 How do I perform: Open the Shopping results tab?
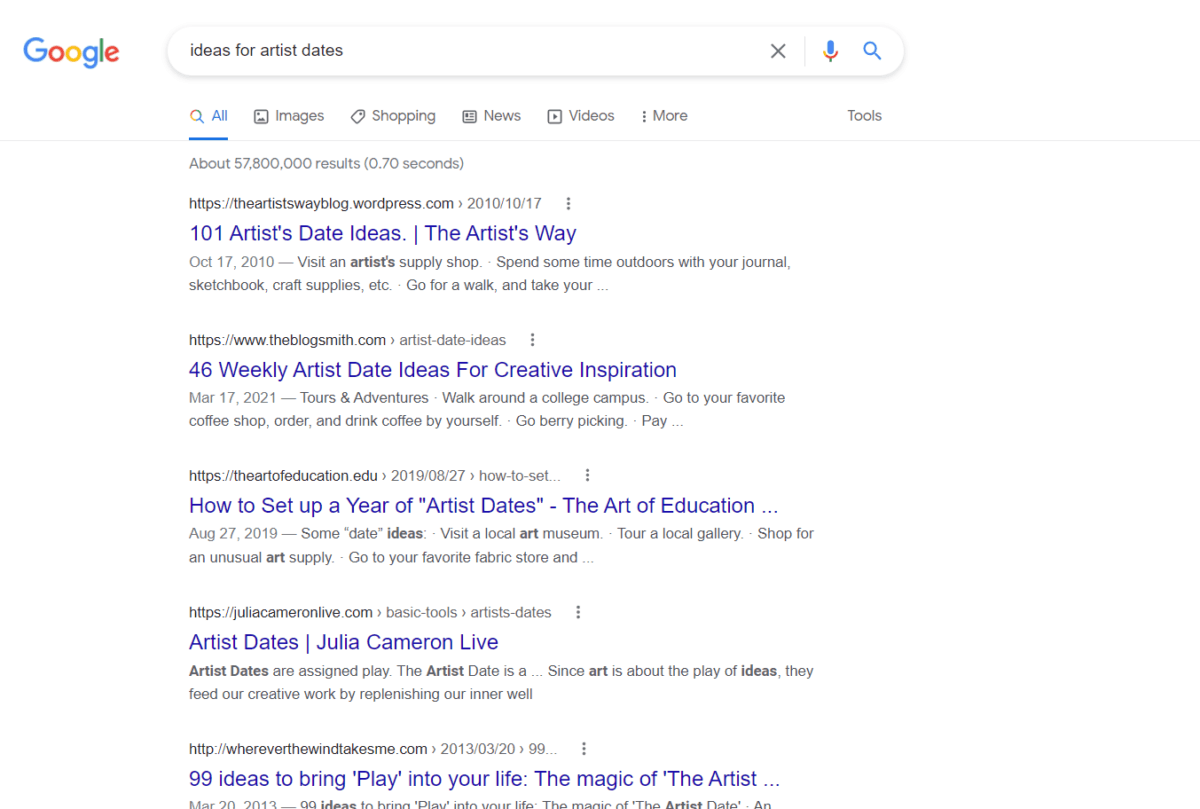tap(393, 115)
